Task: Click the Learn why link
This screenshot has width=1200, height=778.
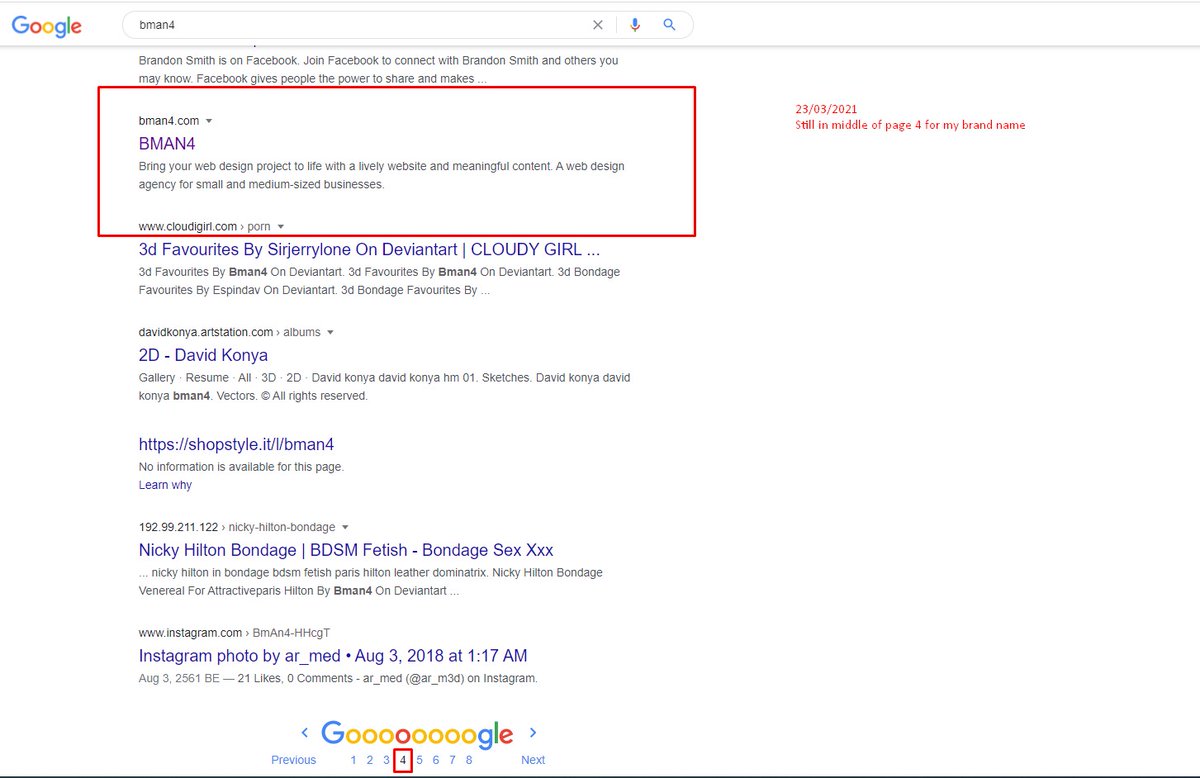Action: tap(165, 485)
